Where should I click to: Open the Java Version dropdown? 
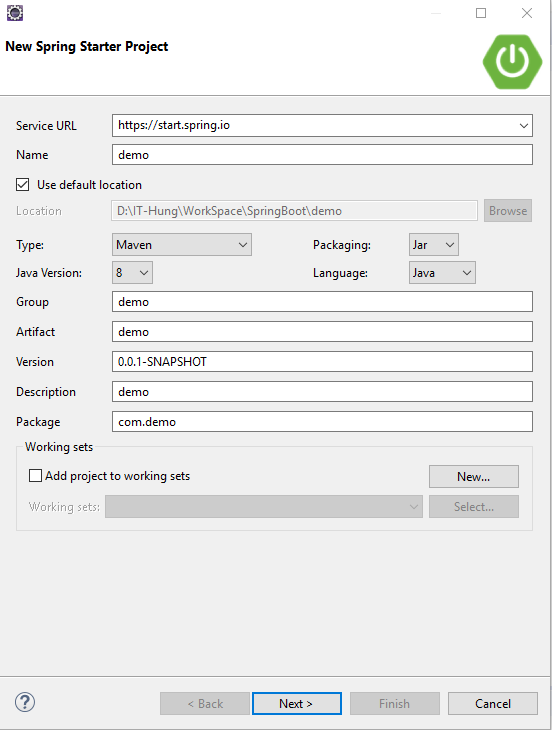tap(132, 273)
